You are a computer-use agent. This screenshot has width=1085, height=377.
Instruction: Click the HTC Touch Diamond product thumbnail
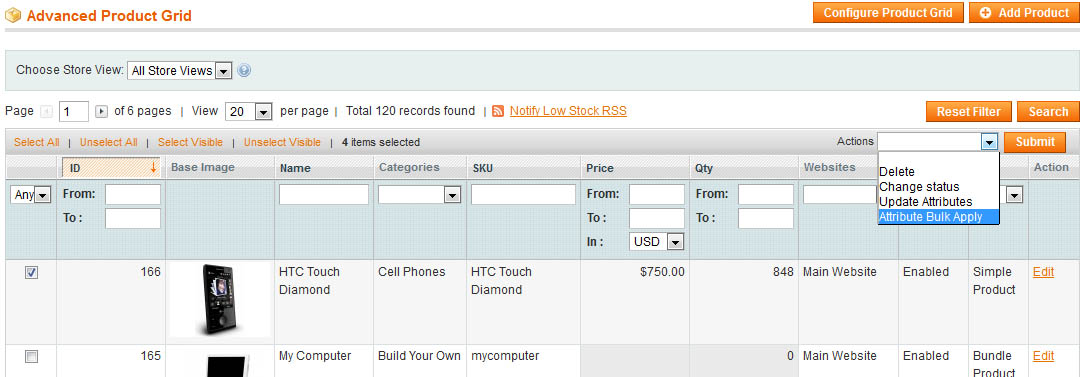[220, 300]
